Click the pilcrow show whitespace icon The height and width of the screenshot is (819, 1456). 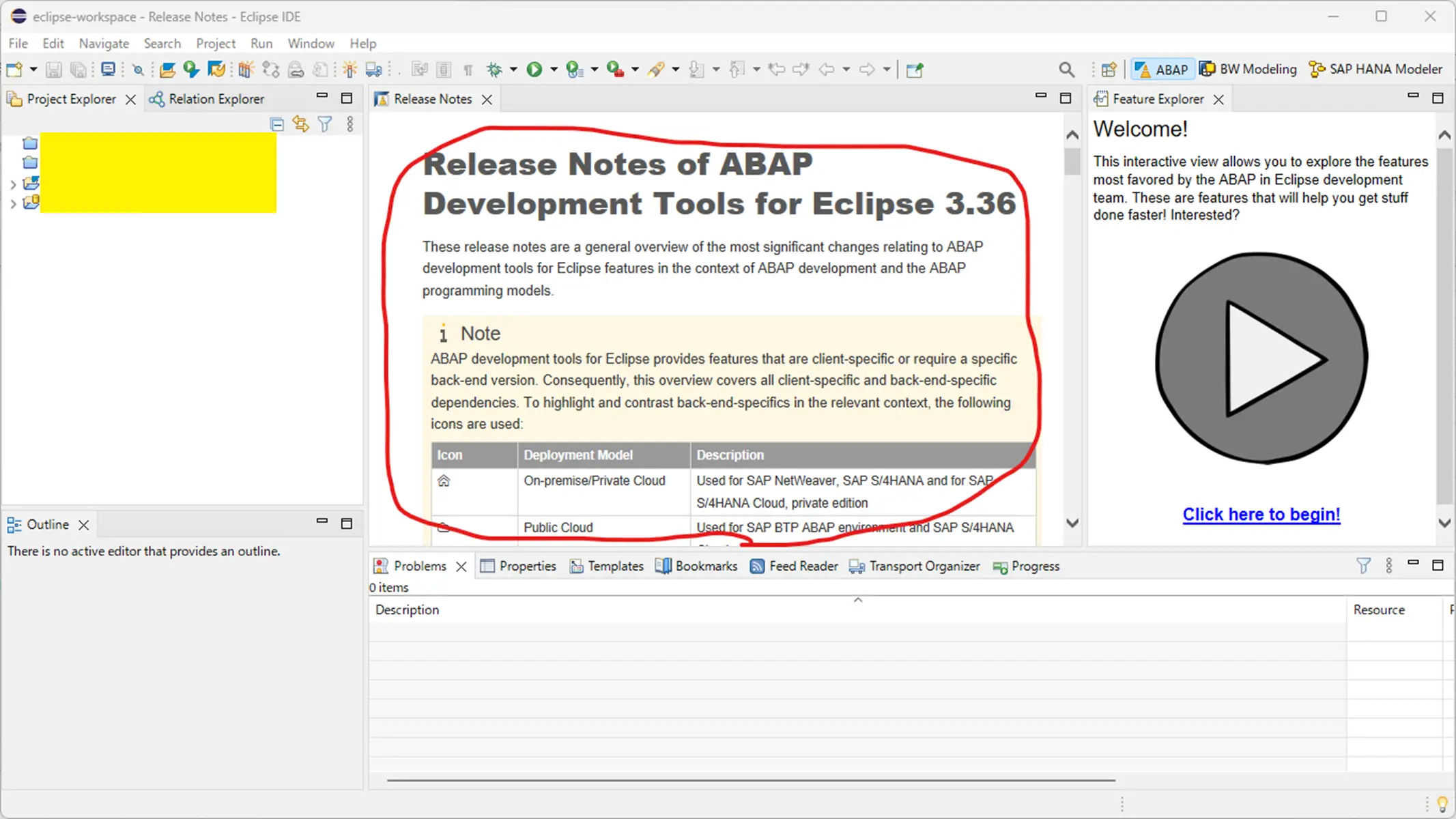tap(468, 70)
